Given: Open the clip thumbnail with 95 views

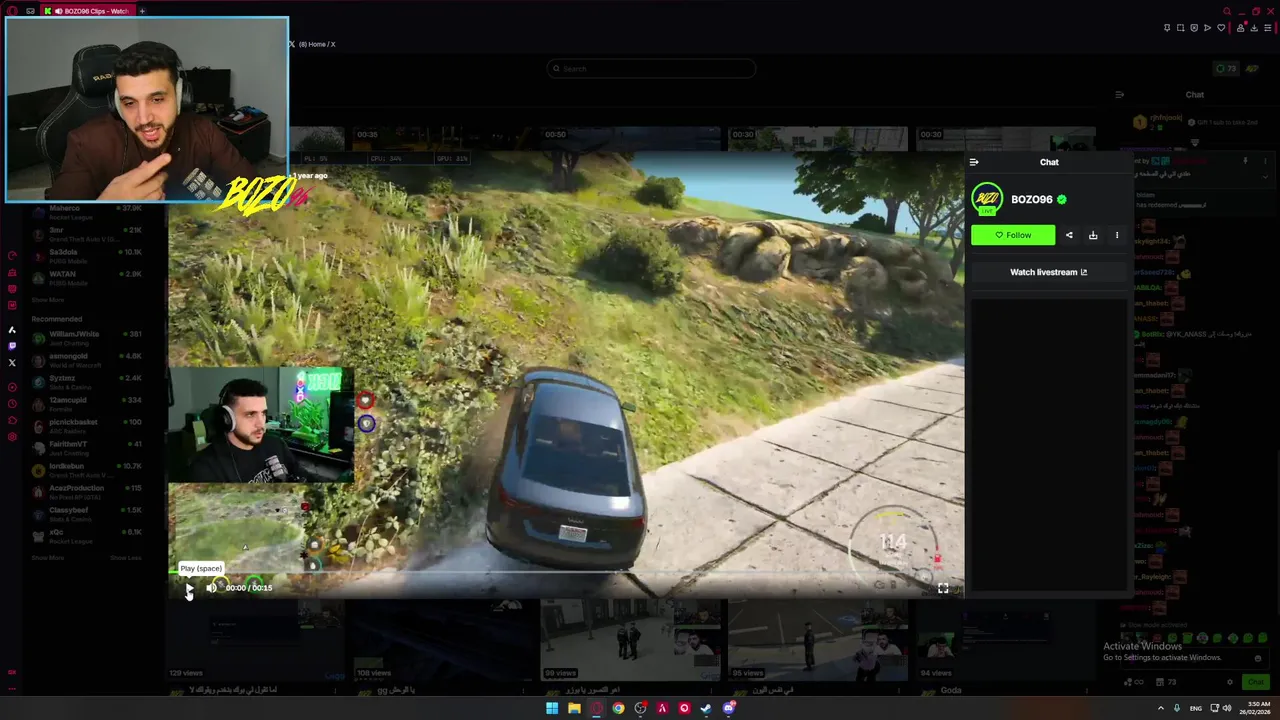Looking at the screenshot, I should click(818, 640).
